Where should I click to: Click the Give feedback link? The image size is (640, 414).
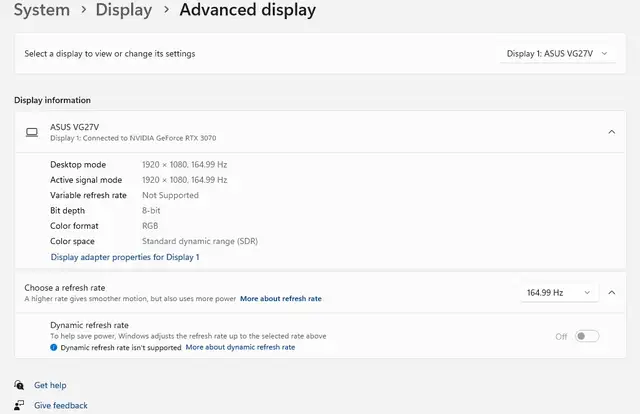[61, 405]
